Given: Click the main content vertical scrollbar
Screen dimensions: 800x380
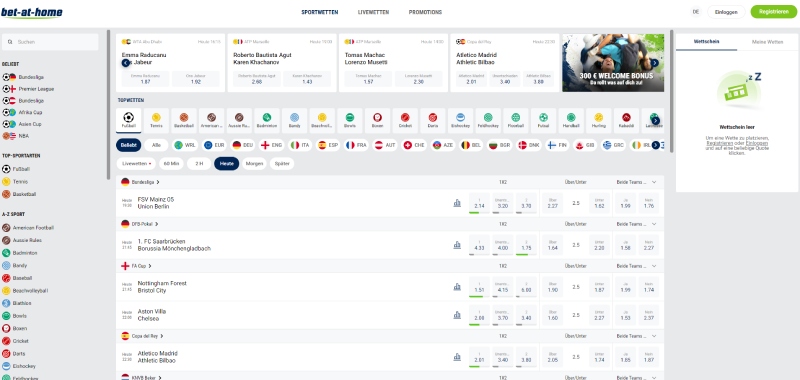Looking at the screenshot, I should pos(671,91).
